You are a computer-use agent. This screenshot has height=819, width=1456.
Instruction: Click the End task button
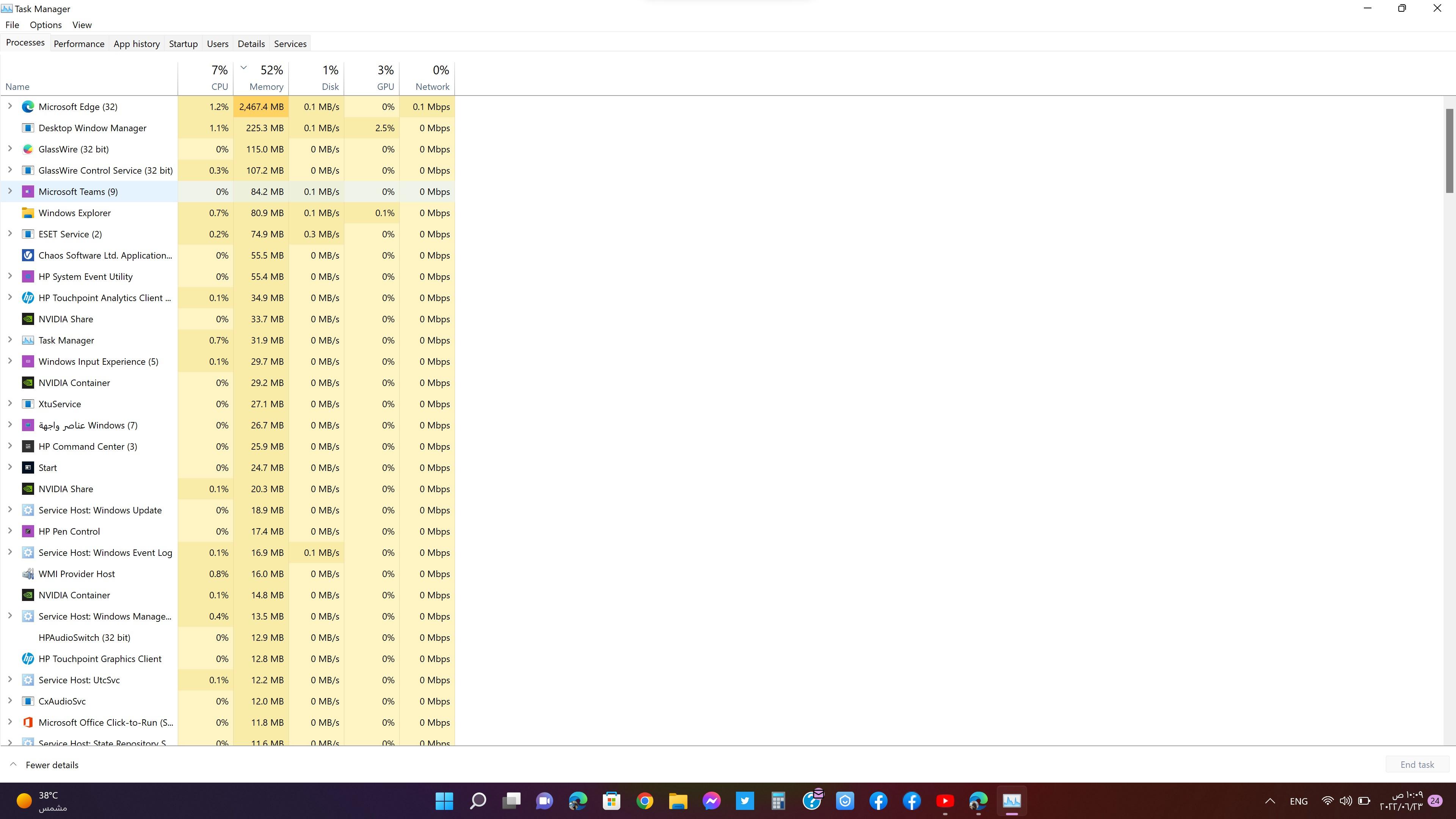pos(1417,765)
